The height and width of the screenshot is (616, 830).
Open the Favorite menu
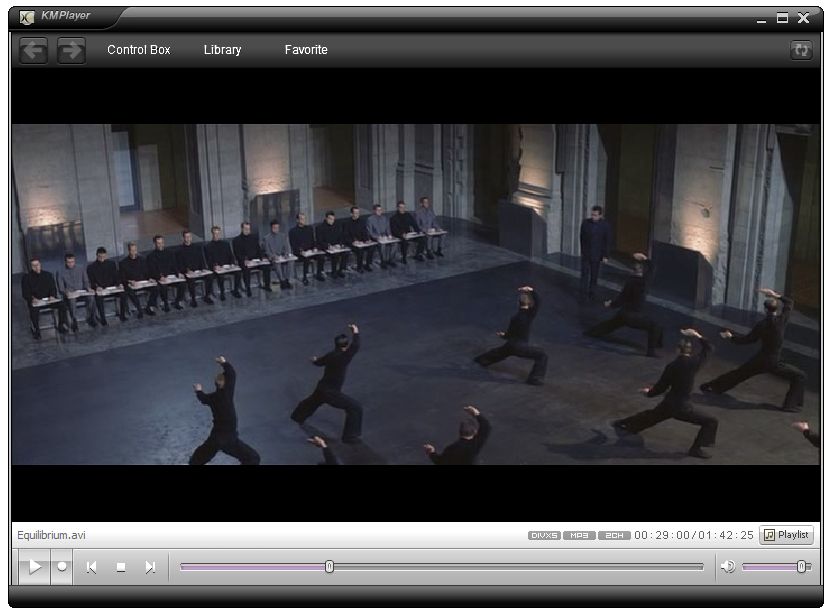[306, 50]
